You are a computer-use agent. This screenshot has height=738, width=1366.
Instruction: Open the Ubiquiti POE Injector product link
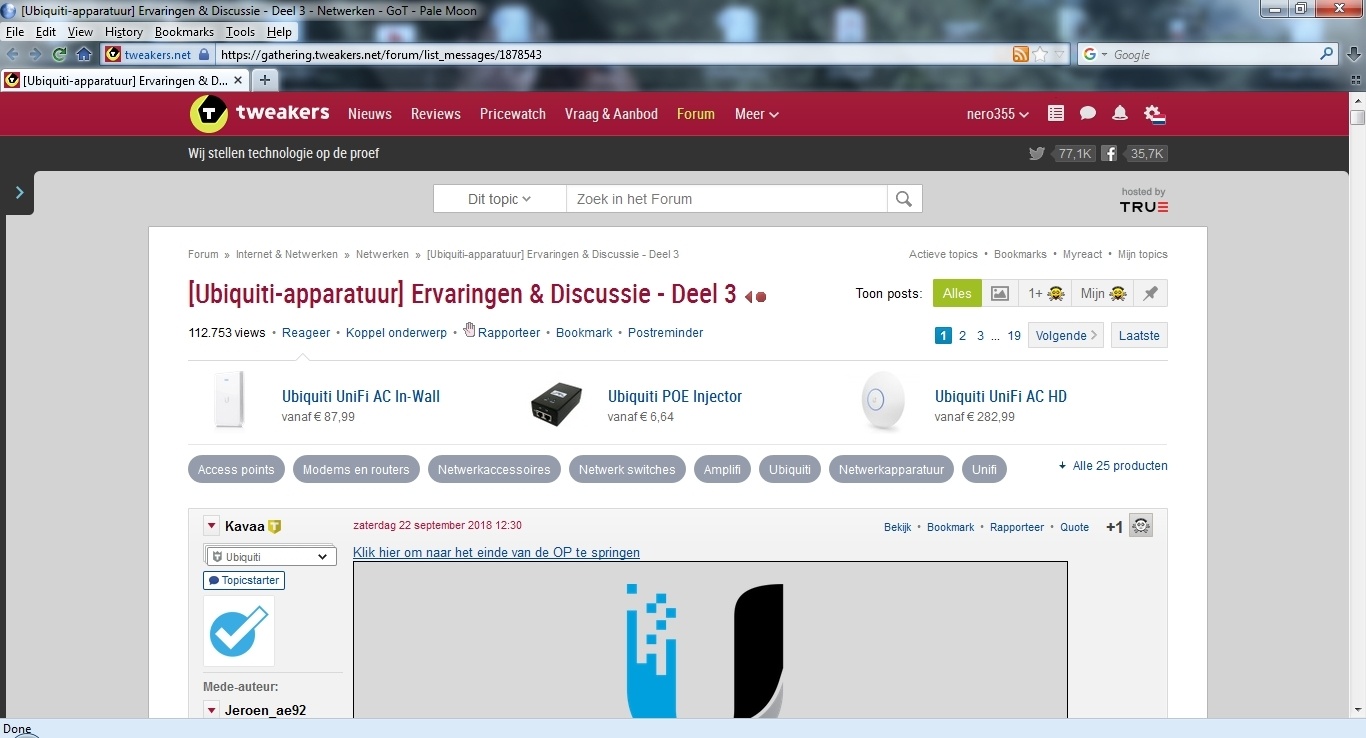[x=675, y=396]
